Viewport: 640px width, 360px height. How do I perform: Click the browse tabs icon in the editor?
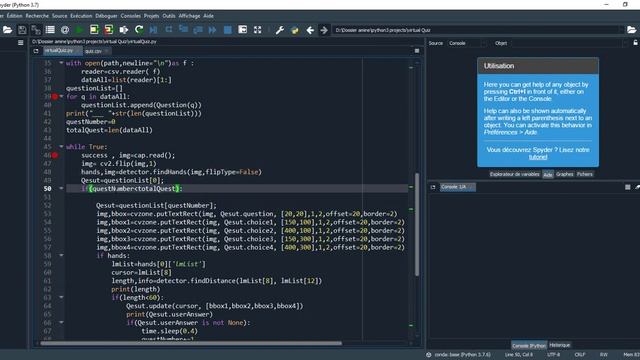click(x=36, y=51)
